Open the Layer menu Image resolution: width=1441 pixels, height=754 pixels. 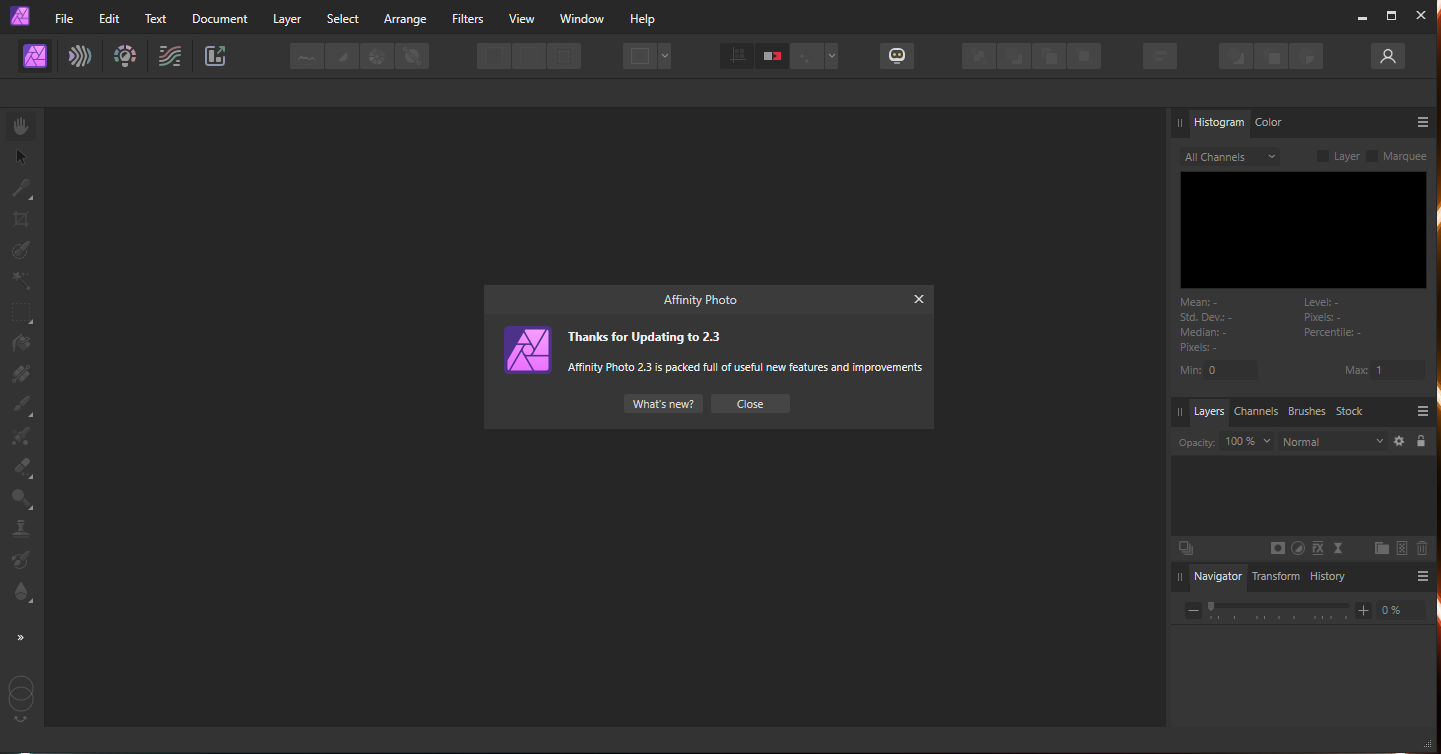(x=287, y=19)
